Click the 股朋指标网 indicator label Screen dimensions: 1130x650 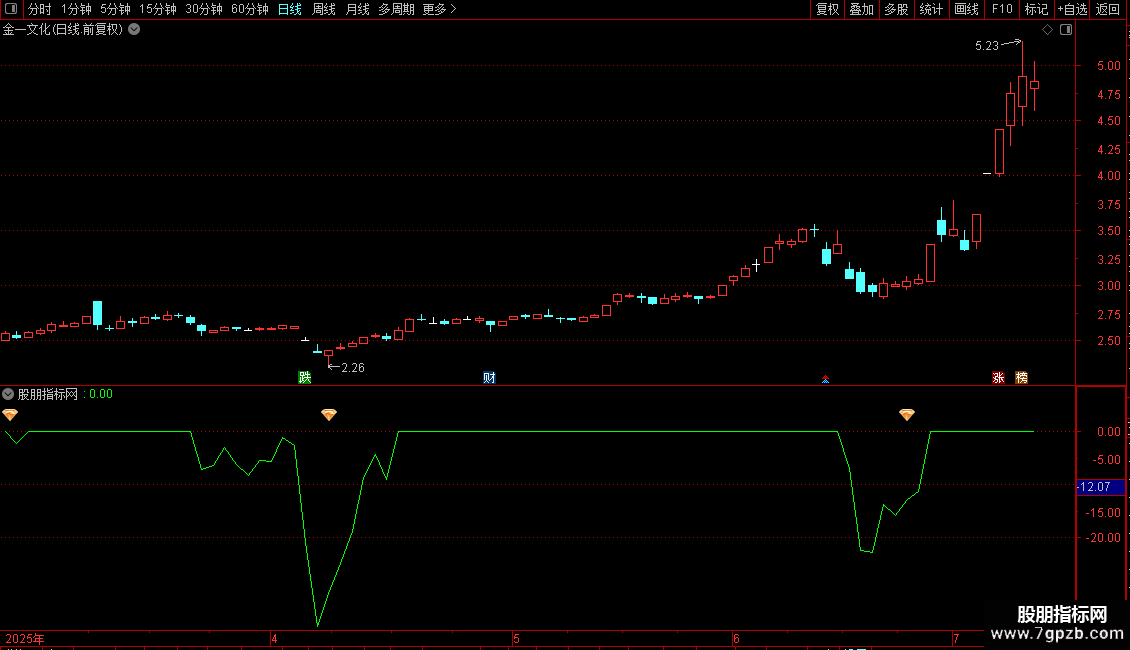point(48,394)
